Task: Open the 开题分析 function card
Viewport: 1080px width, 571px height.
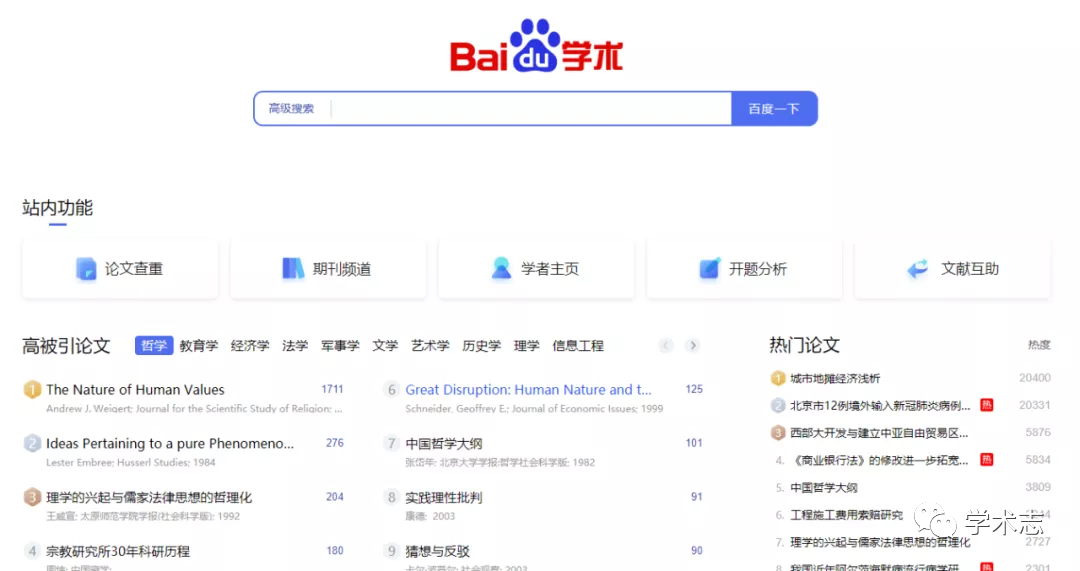Action: 744,269
